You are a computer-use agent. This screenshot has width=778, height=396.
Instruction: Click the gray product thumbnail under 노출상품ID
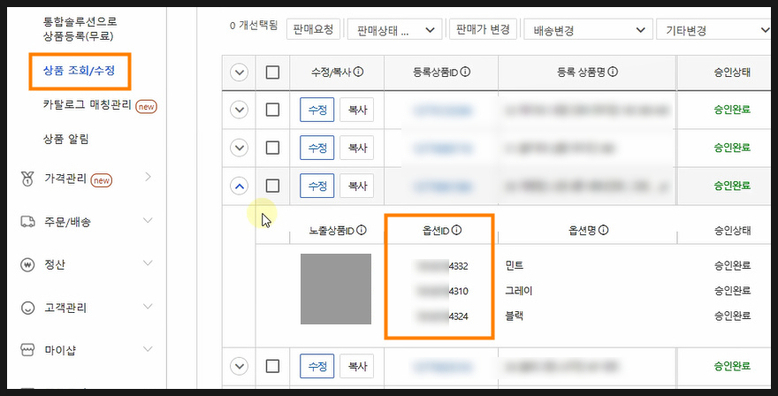pos(336,289)
